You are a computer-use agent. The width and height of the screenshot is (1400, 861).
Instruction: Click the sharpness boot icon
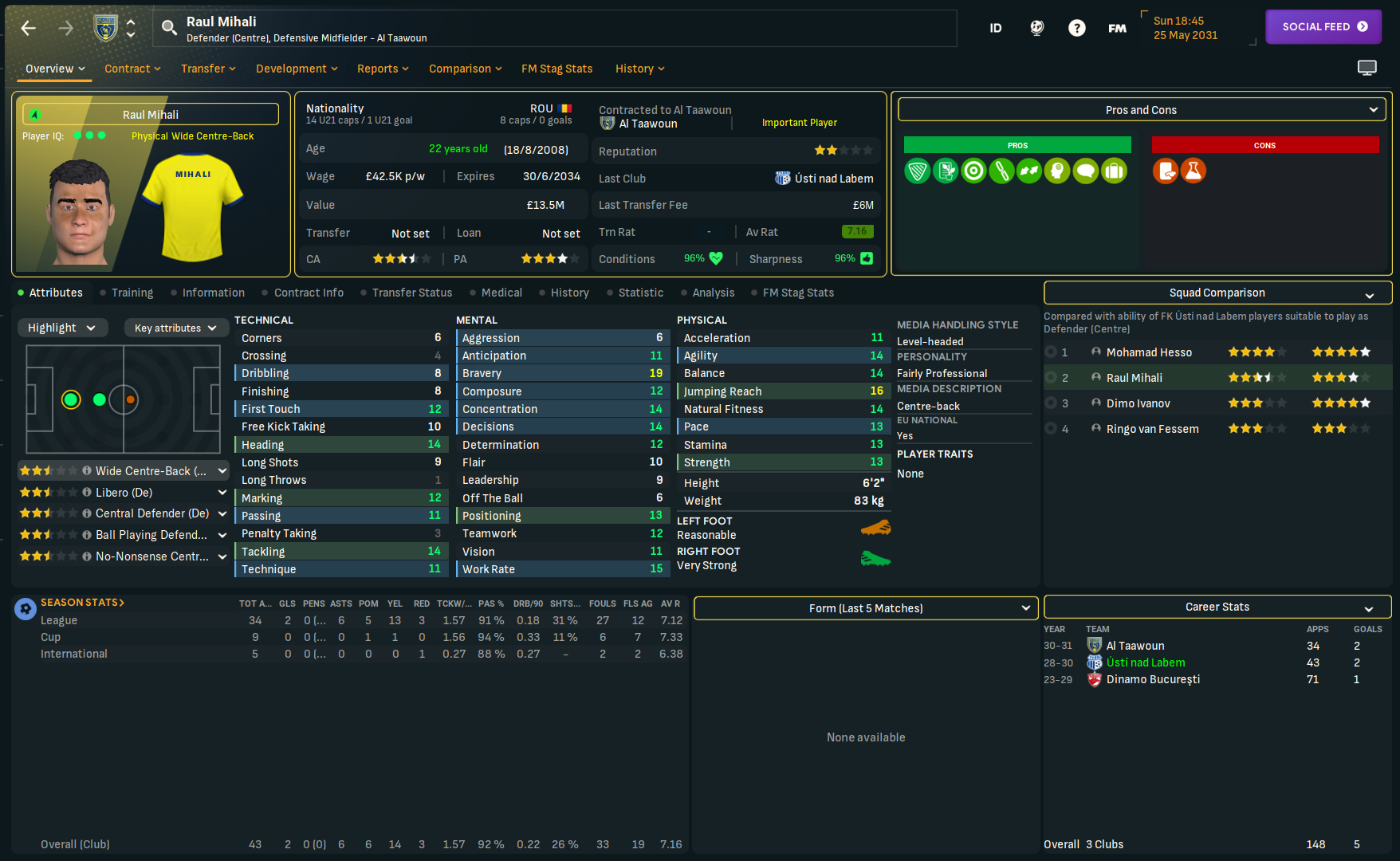(867, 258)
